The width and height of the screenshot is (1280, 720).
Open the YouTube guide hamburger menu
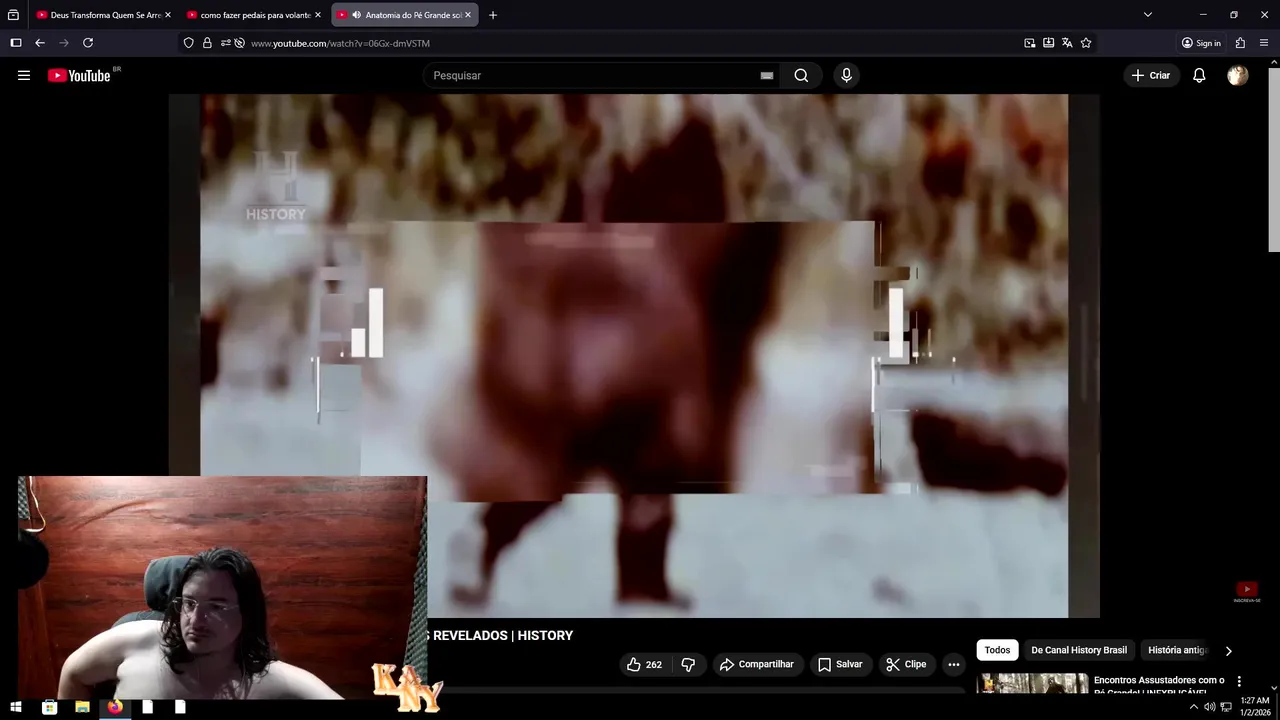(24, 75)
